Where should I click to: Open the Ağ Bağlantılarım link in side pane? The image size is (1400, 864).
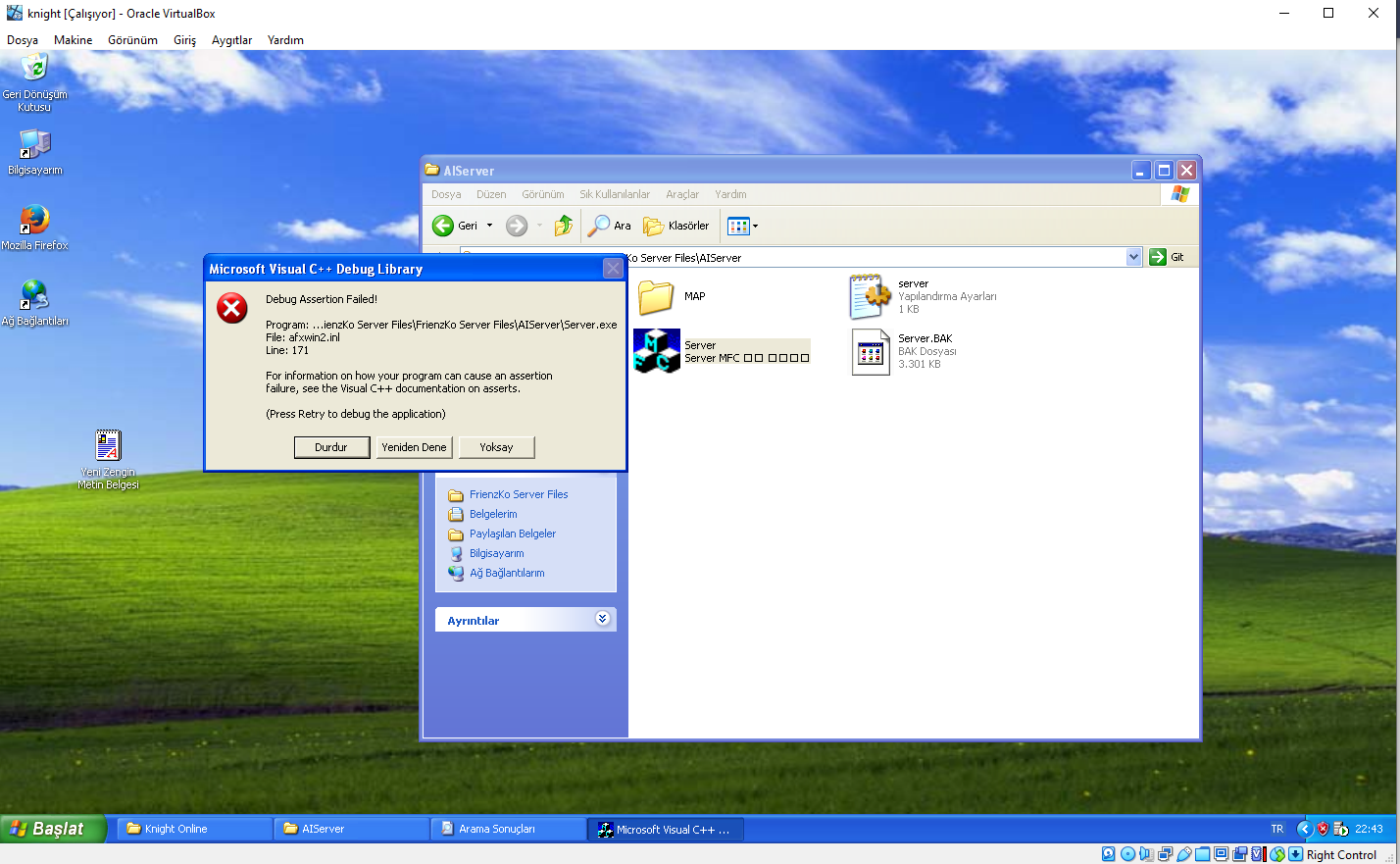(x=506, y=573)
